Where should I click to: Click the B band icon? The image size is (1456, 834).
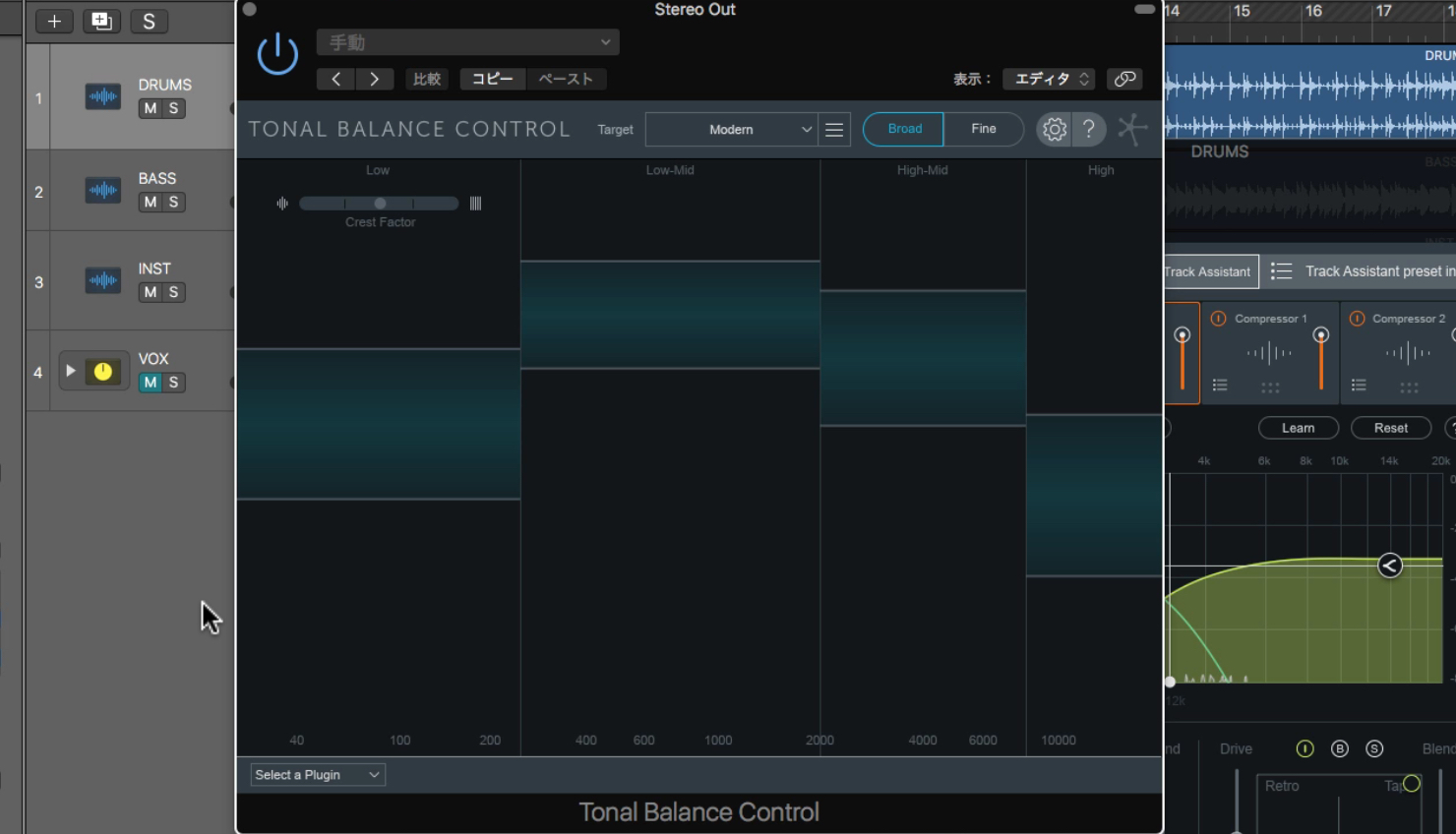[x=1339, y=748]
